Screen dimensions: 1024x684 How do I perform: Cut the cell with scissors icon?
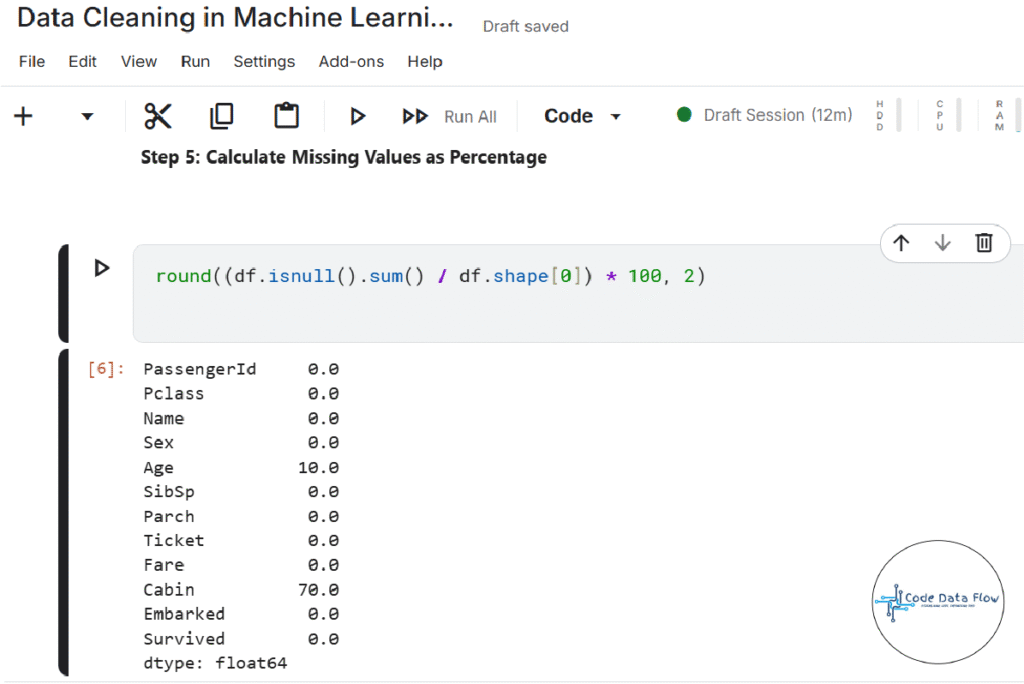(x=158, y=116)
